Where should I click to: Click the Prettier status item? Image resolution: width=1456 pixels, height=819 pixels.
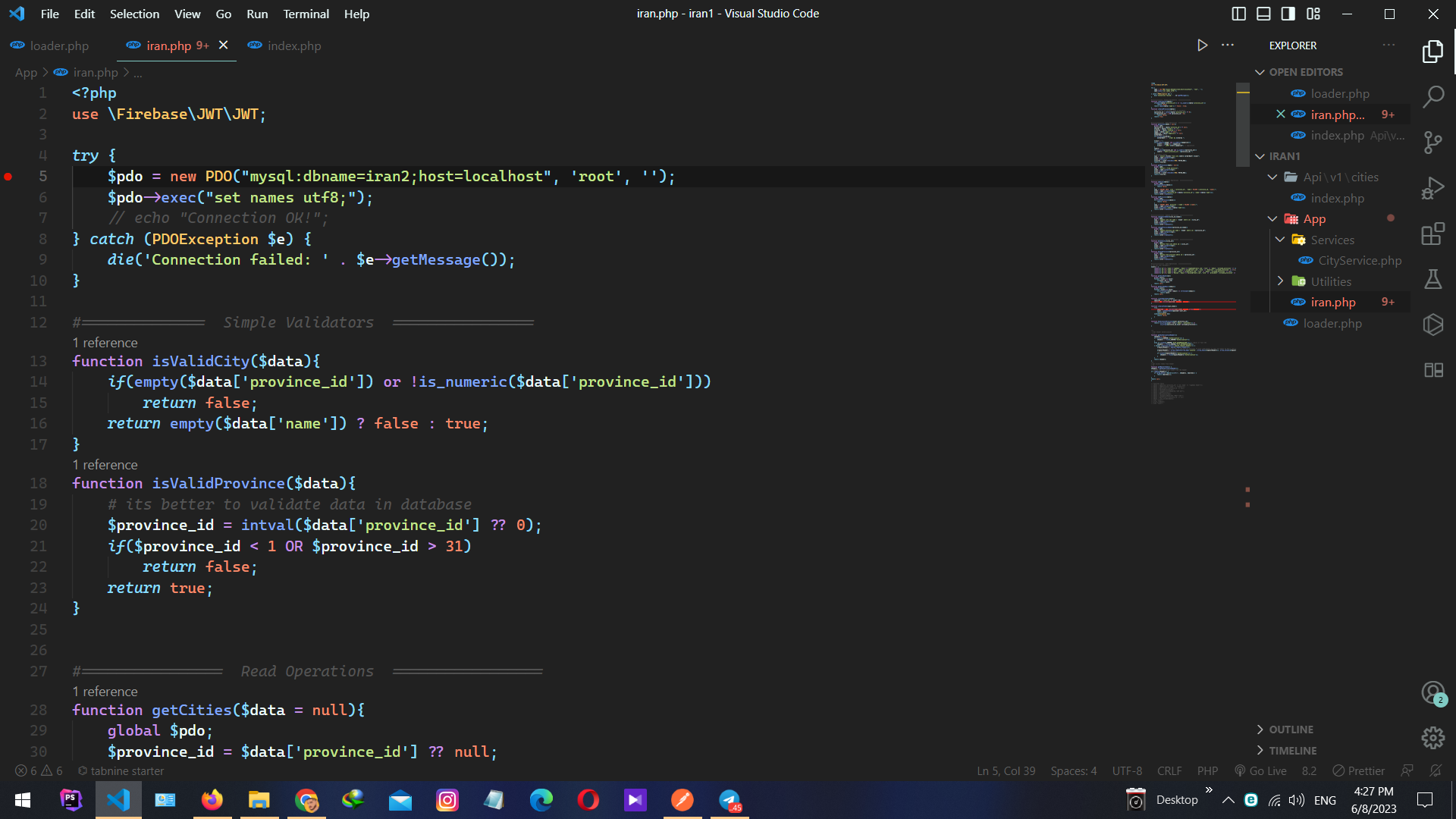tap(1358, 771)
